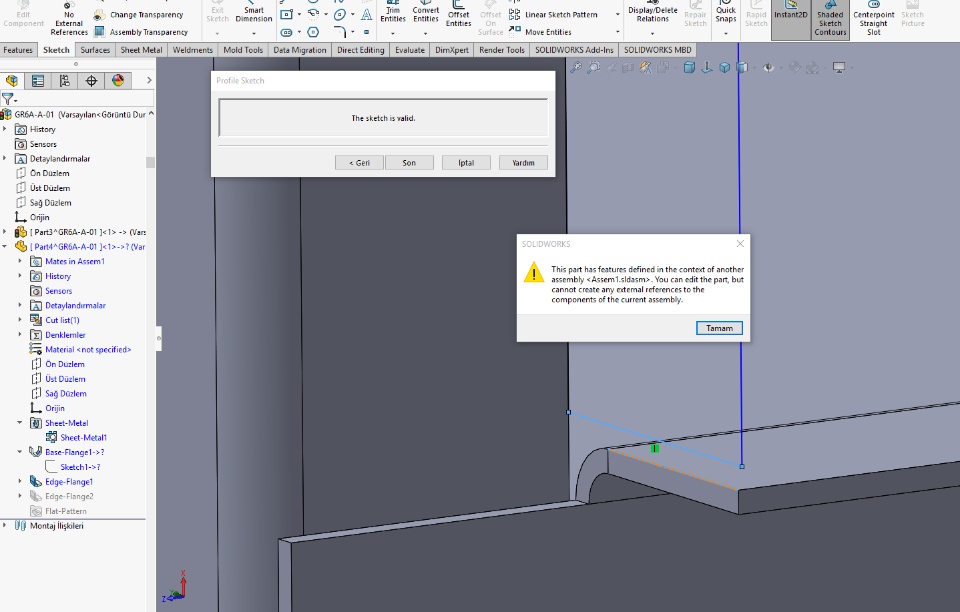Open the Smart Dimension dropdown arrow
Image resolution: width=960 pixels, height=612 pixels.
pos(253,33)
